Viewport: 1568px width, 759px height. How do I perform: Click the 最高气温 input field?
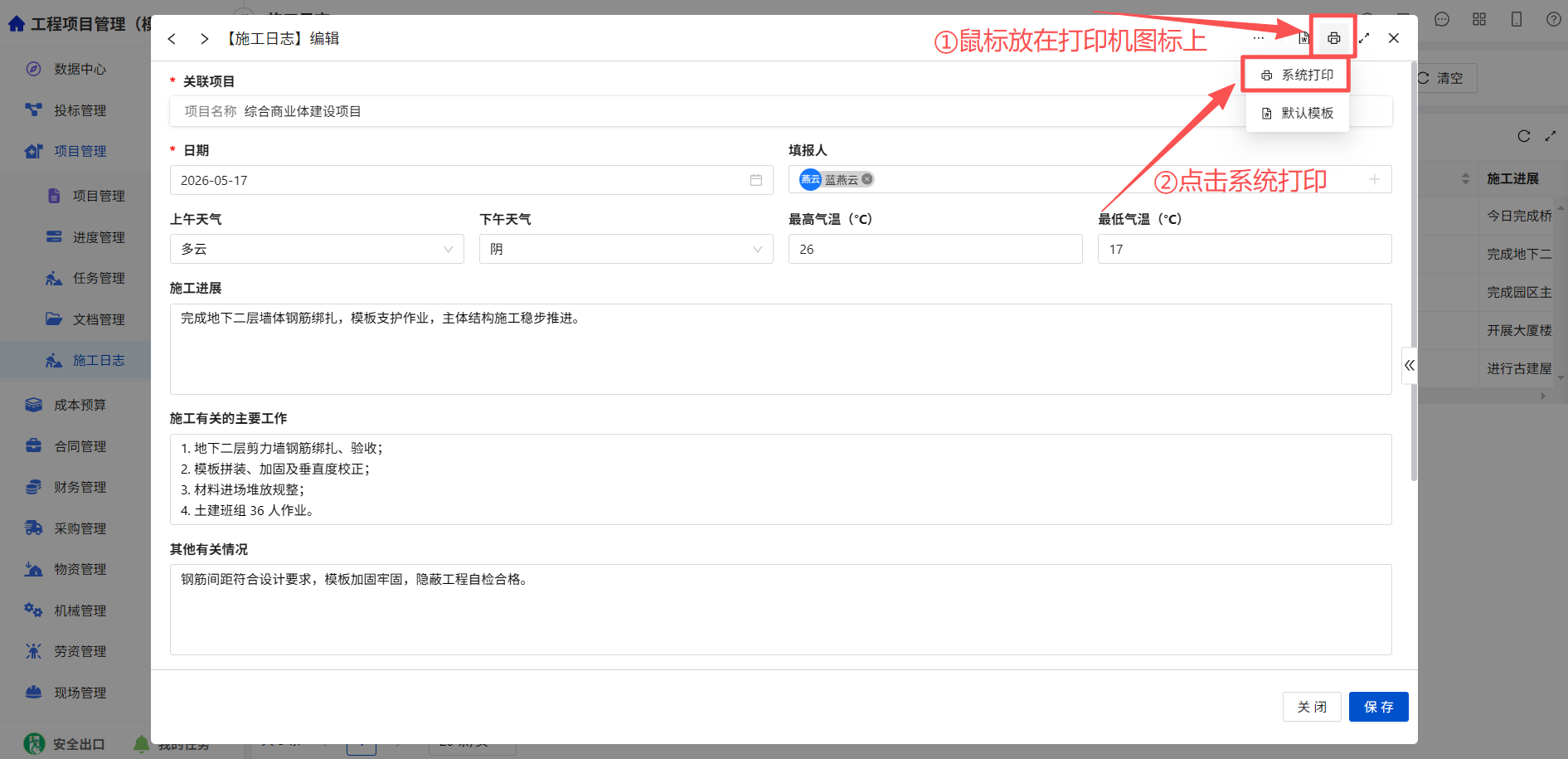935,249
